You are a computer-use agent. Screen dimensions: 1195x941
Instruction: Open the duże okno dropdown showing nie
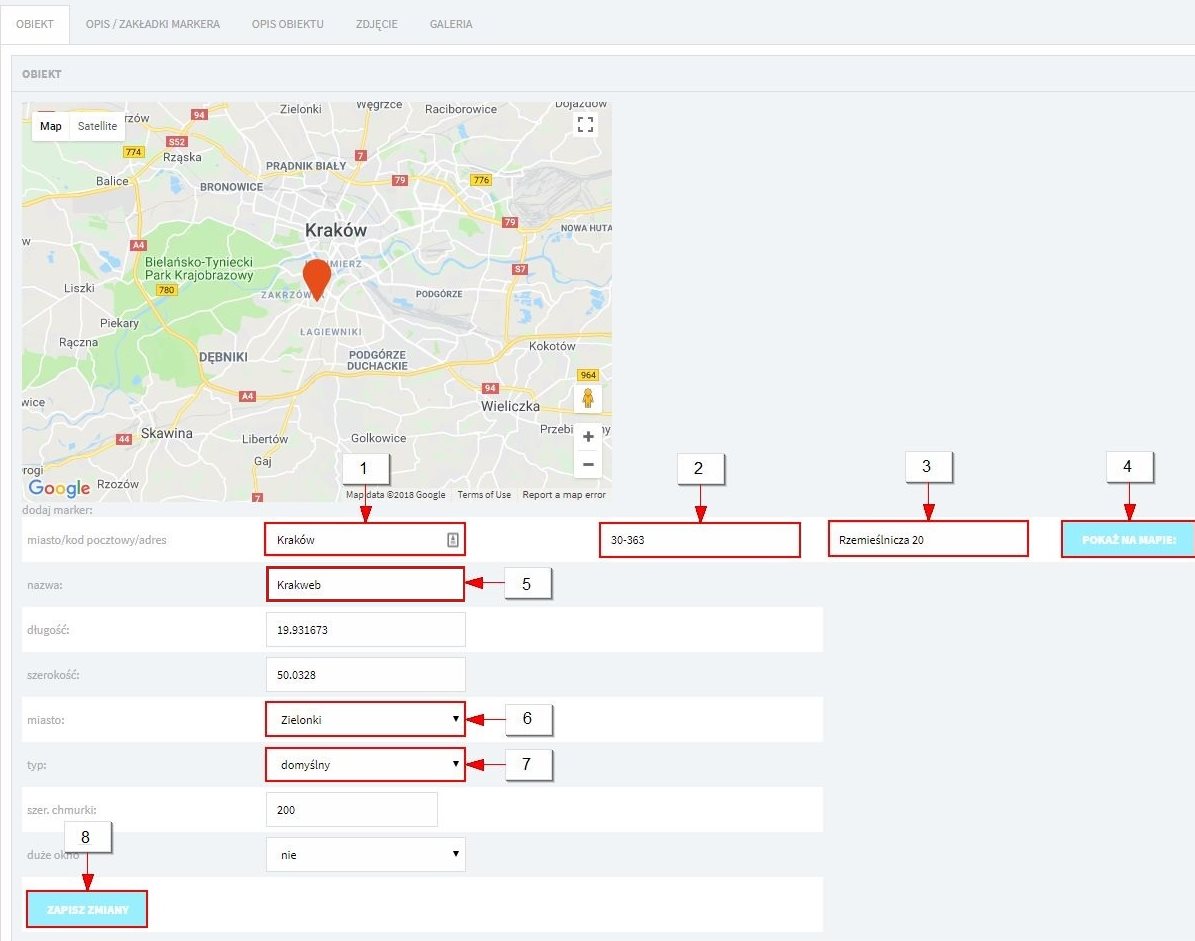click(x=365, y=855)
